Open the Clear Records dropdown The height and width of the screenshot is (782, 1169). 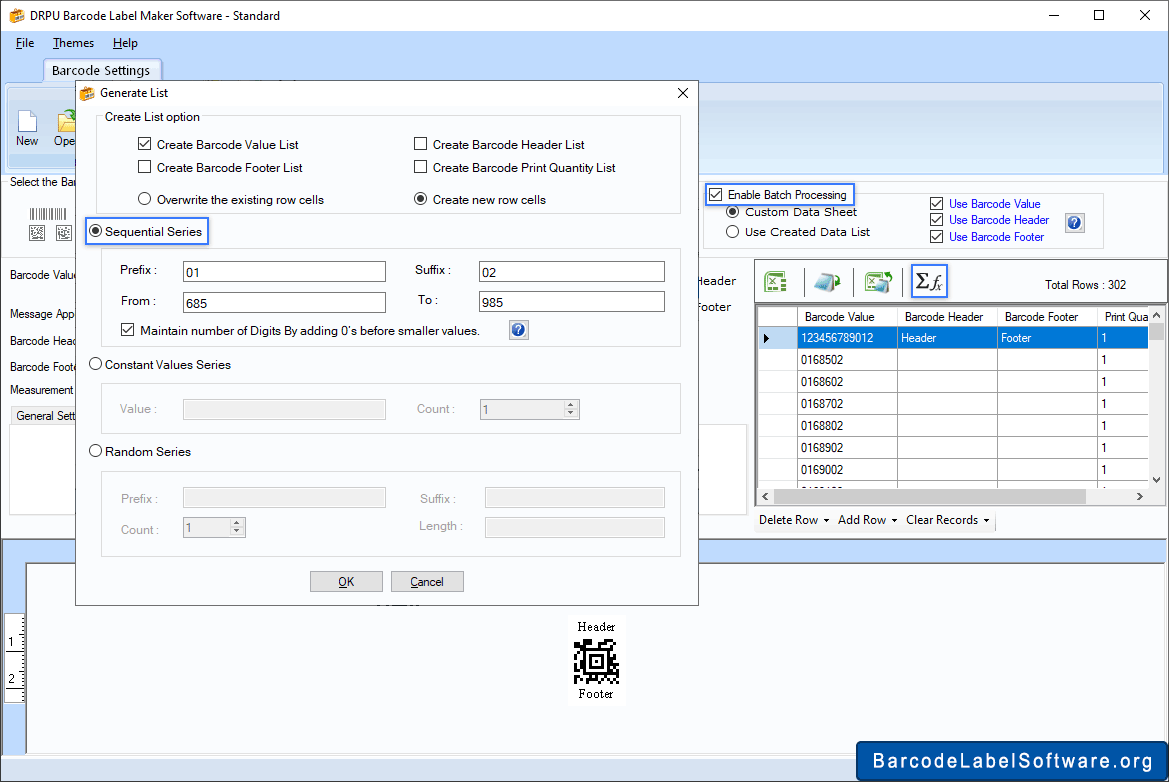coord(948,520)
